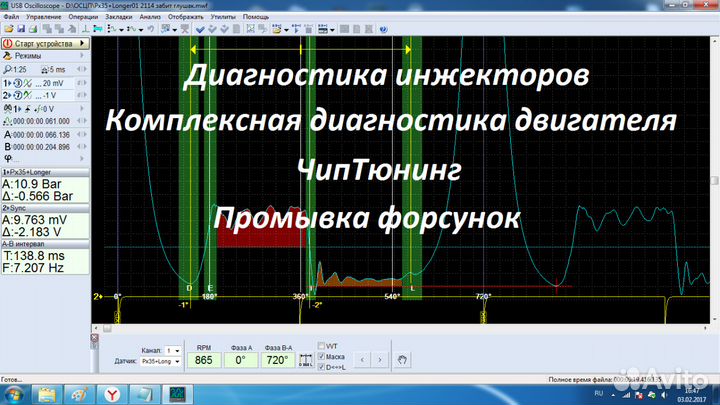Open trigger settings row showing 0 V

pos(45,109)
